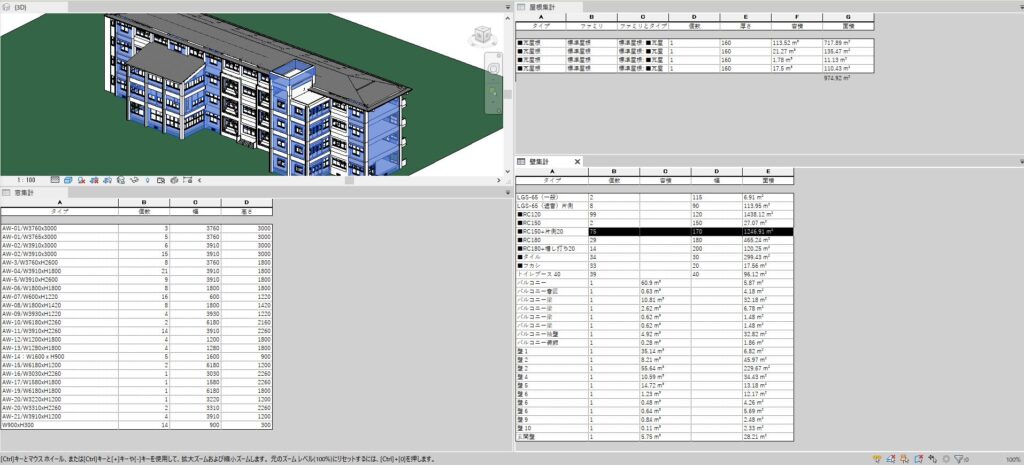
Task: Expand tab list arrow of 壁集計 pane
Action: [x=1019, y=160]
